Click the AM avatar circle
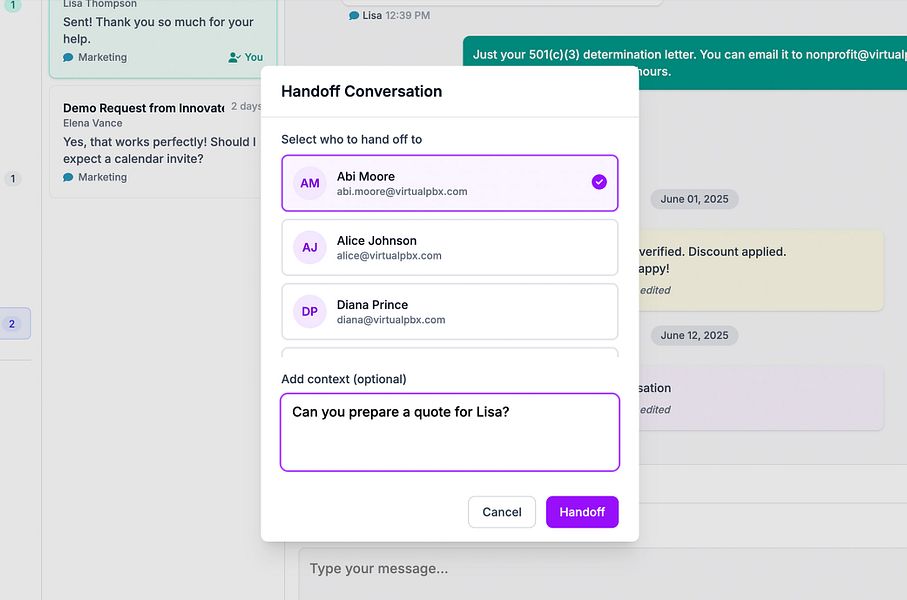Image resolution: width=907 pixels, height=600 pixels. [310, 183]
